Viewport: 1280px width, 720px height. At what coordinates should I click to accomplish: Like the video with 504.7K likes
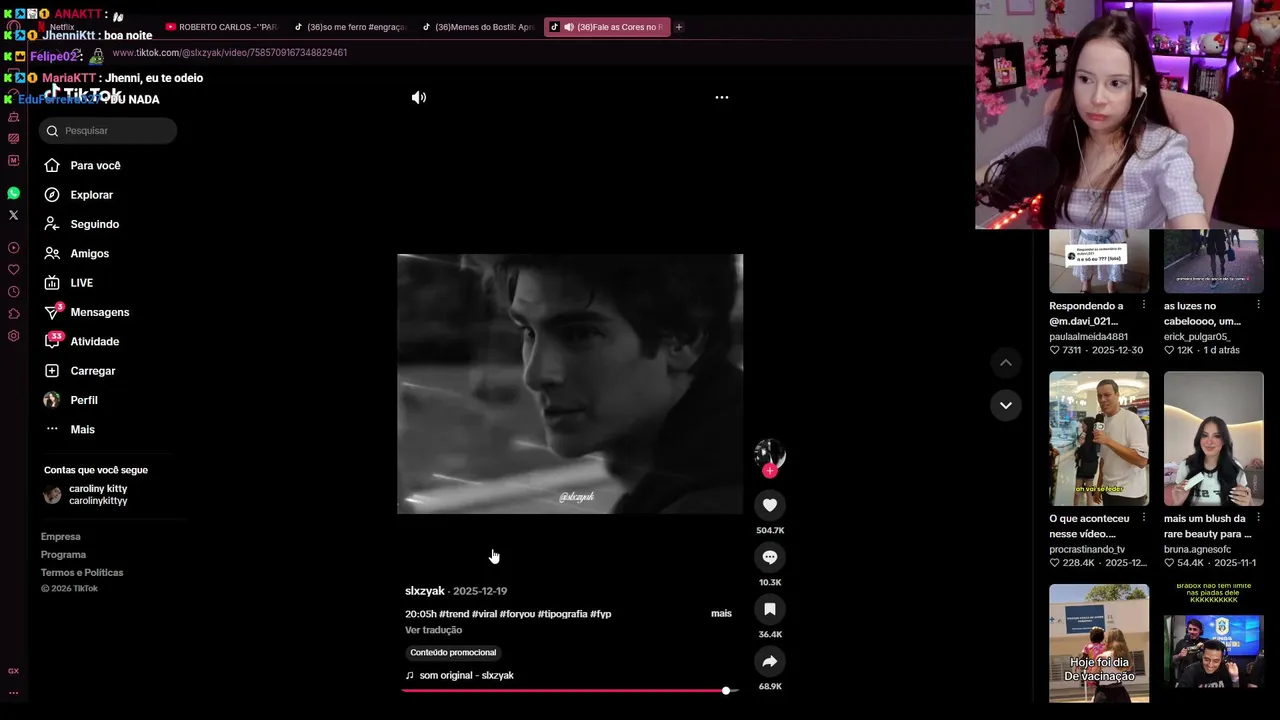[770, 505]
